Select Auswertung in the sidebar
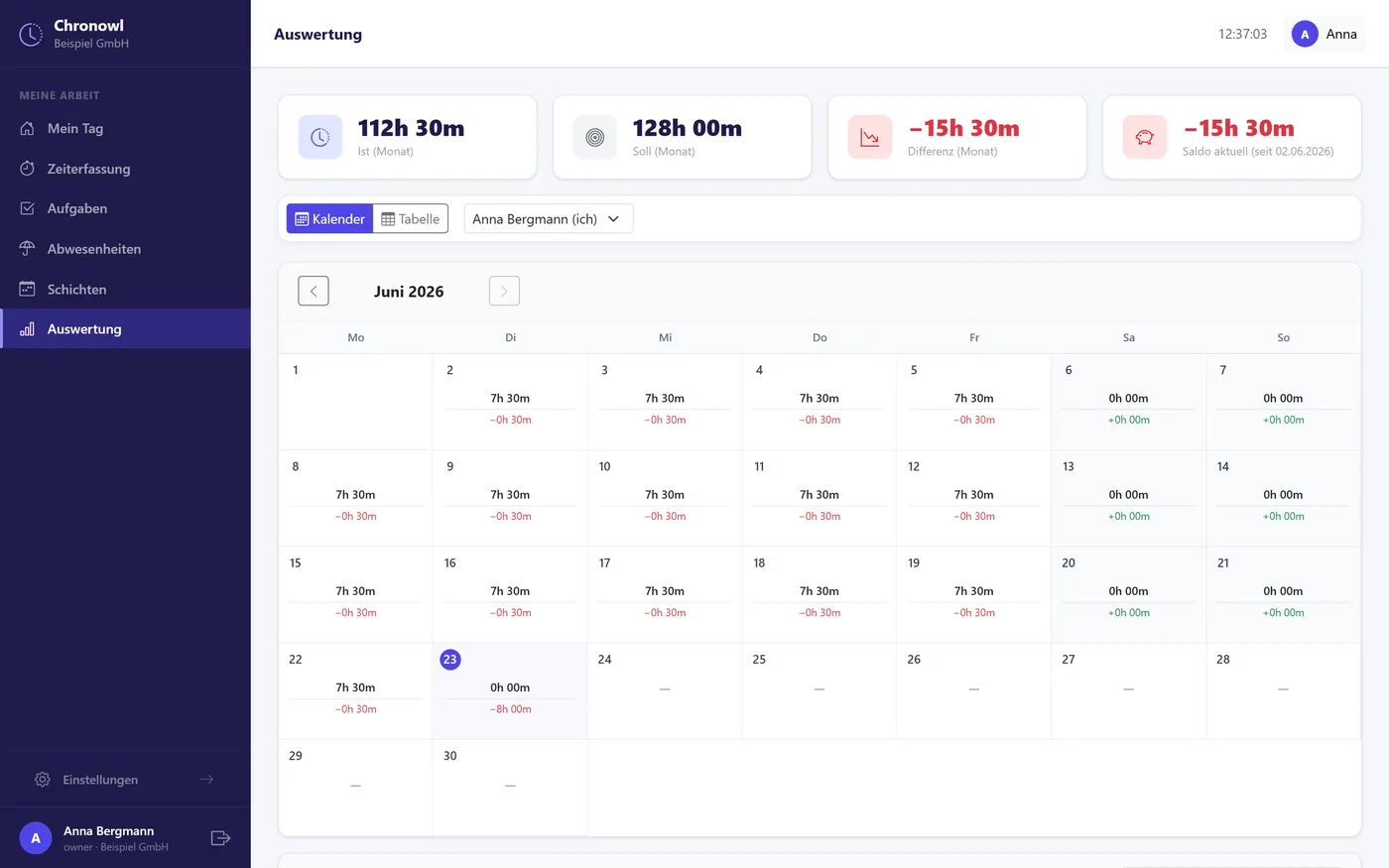This screenshot has width=1389, height=868. pos(125,328)
